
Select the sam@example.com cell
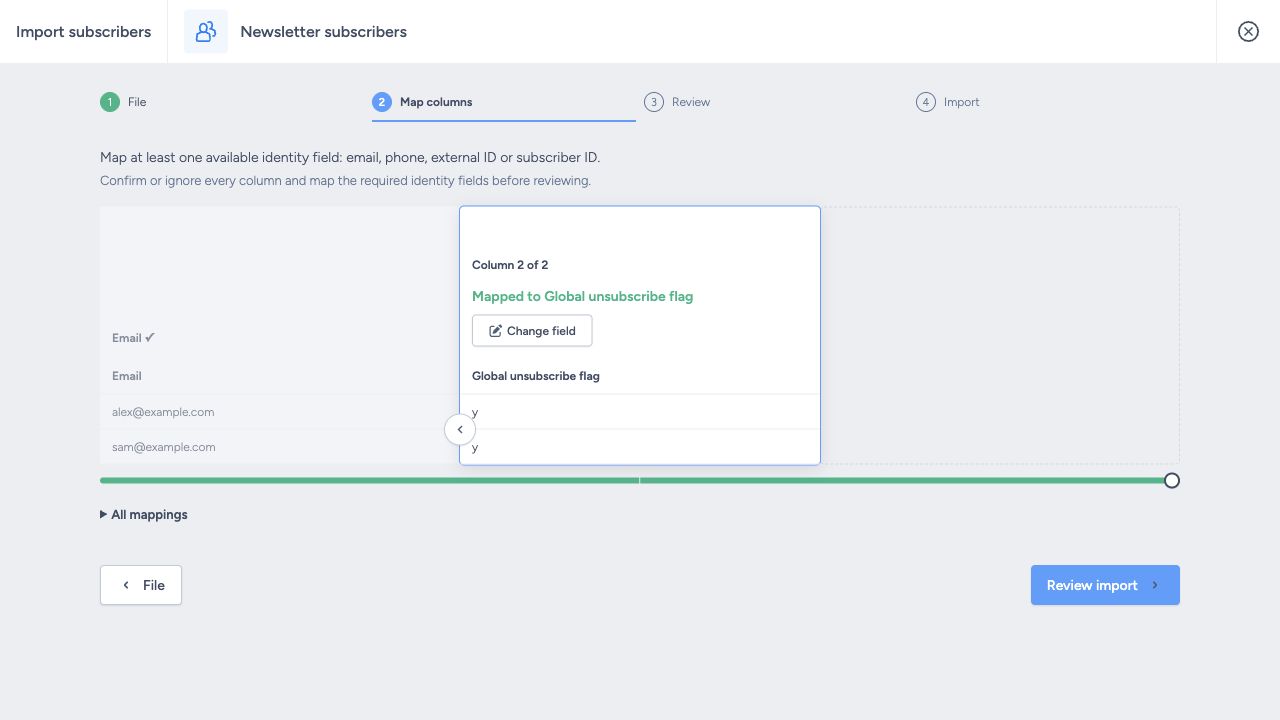coord(279,447)
